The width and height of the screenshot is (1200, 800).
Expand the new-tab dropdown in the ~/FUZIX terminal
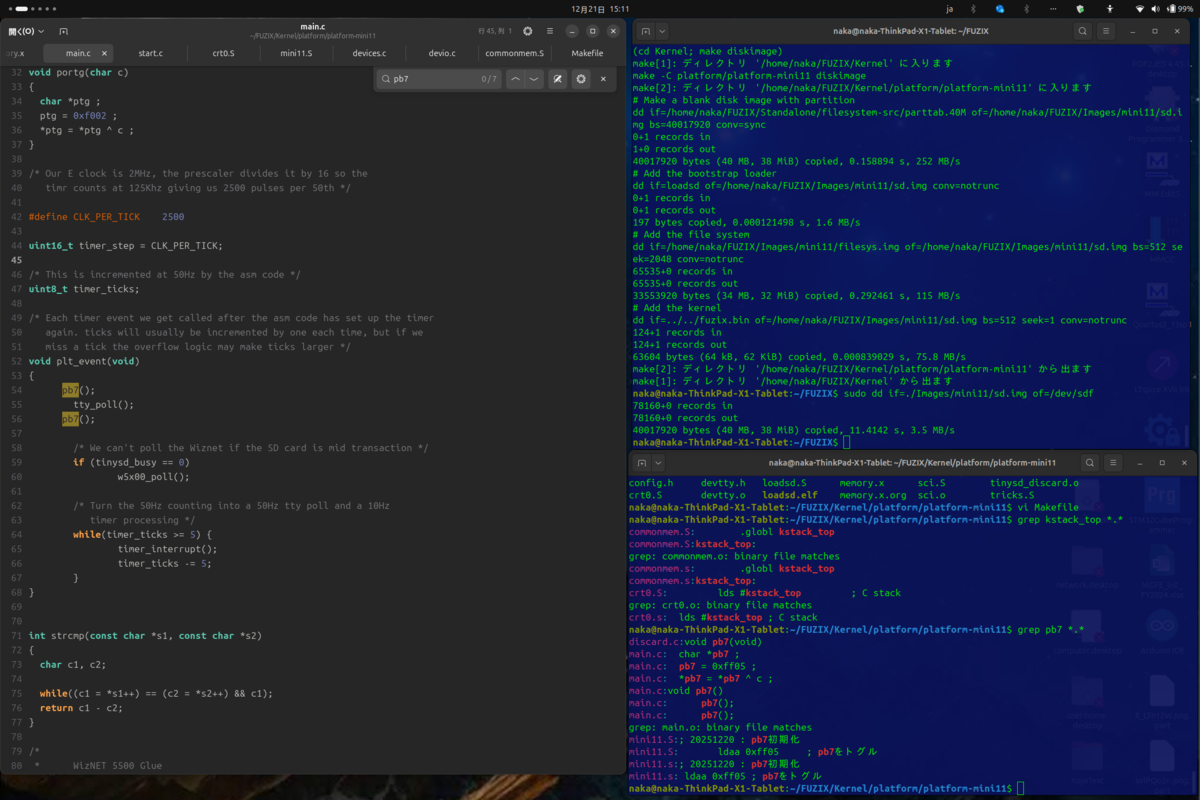tap(662, 31)
